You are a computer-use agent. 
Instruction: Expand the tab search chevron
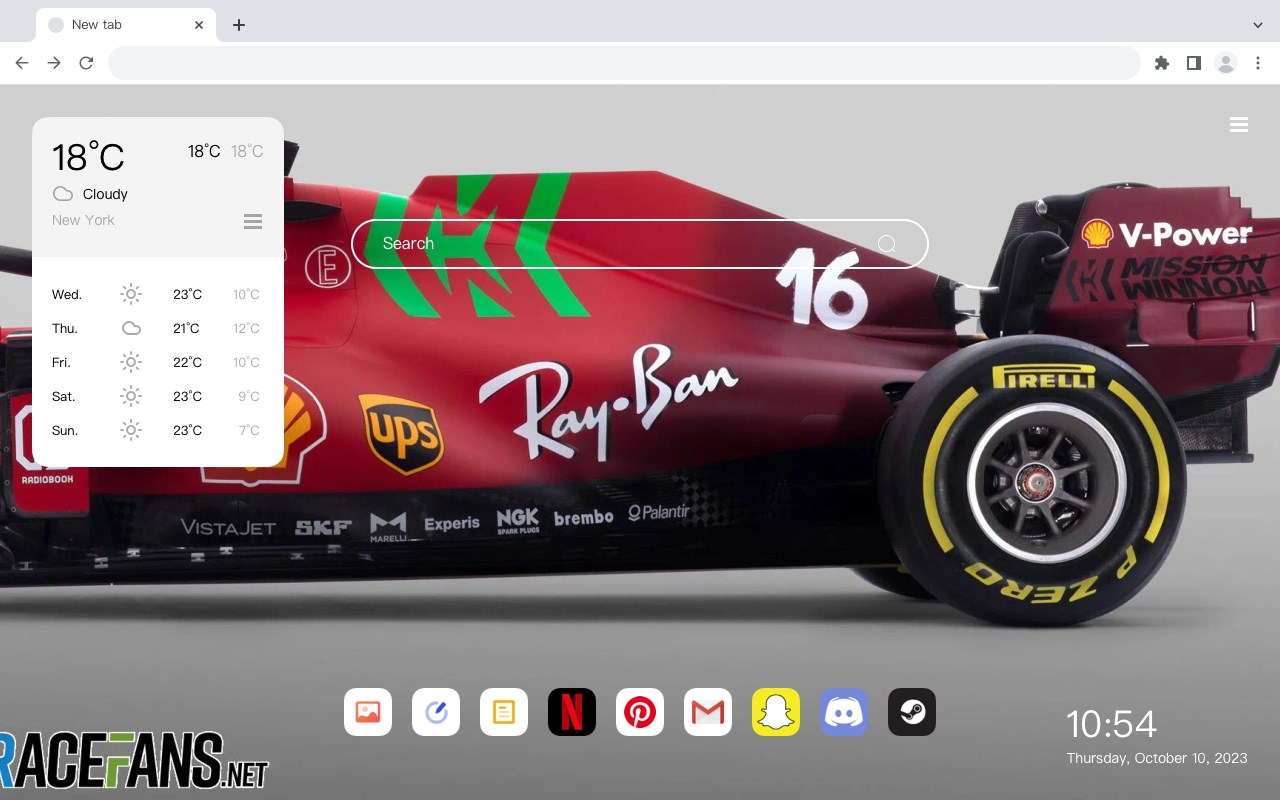[x=1258, y=25]
